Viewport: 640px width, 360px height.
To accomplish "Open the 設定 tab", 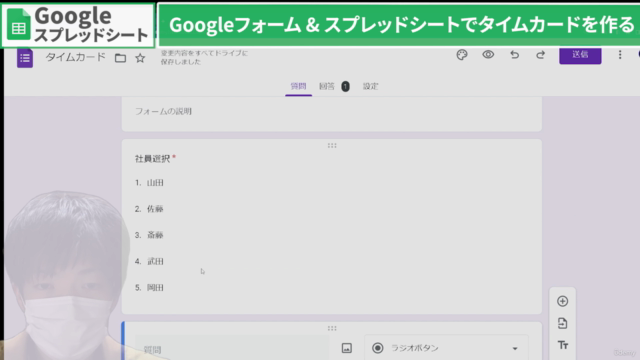I will pos(371,86).
